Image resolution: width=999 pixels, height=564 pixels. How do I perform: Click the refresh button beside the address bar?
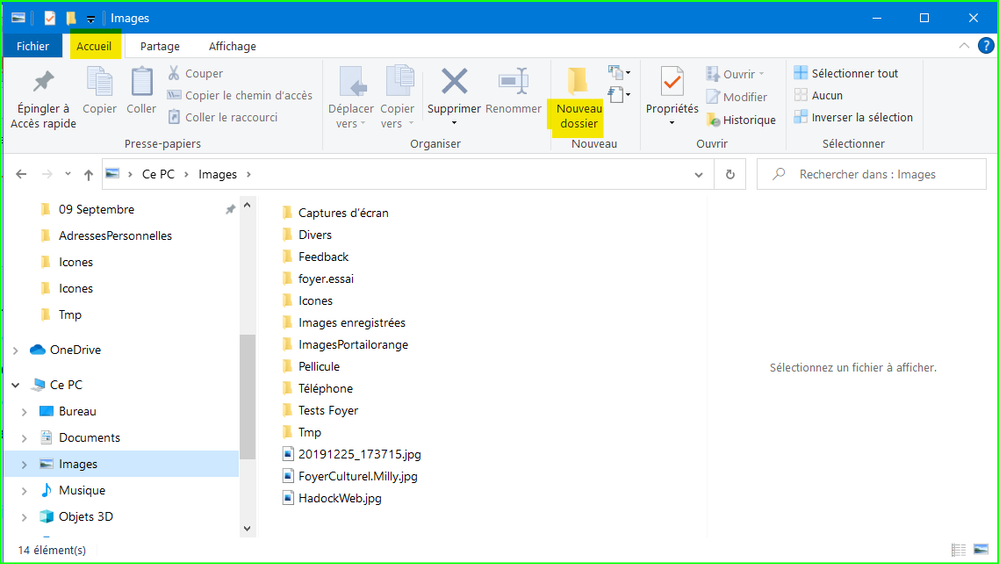730,174
